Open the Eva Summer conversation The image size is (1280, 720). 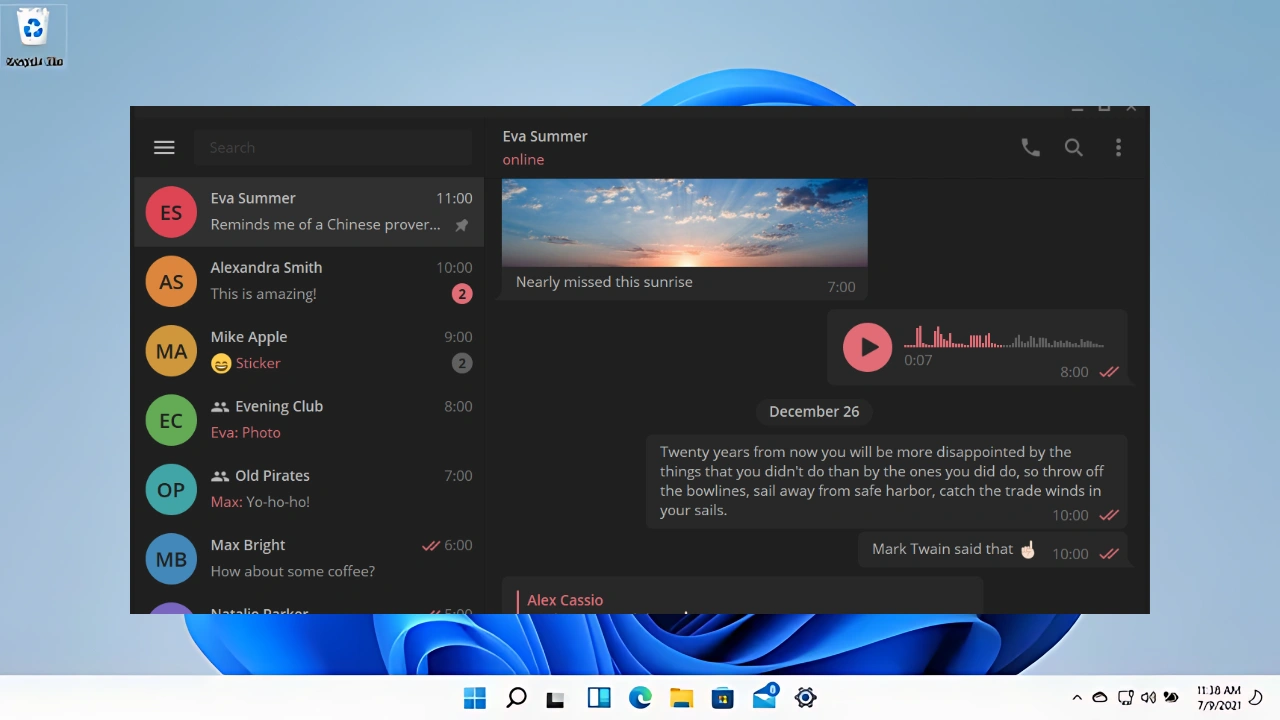(x=309, y=212)
